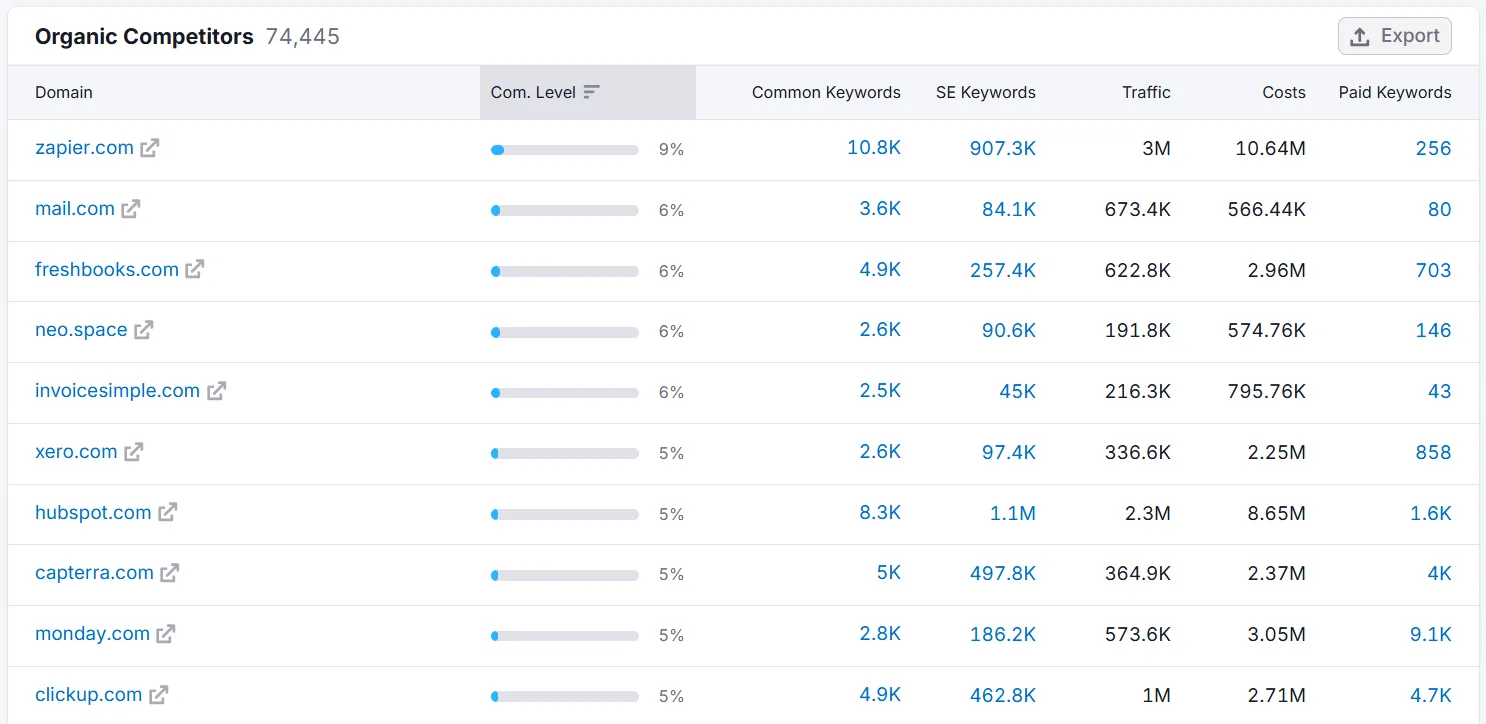Open capterra.com paid keywords 4K
The height and width of the screenshot is (724, 1486).
[x=1439, y=573]
